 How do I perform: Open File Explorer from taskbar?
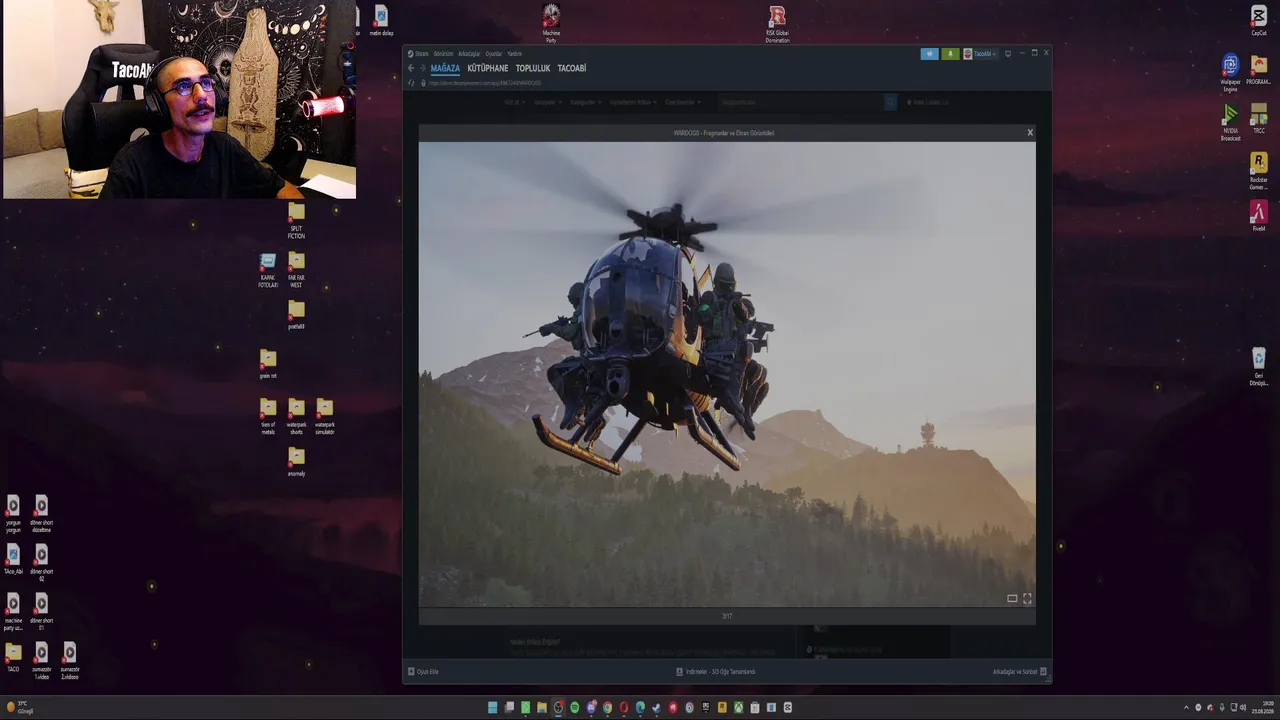[x=542, y=708]
